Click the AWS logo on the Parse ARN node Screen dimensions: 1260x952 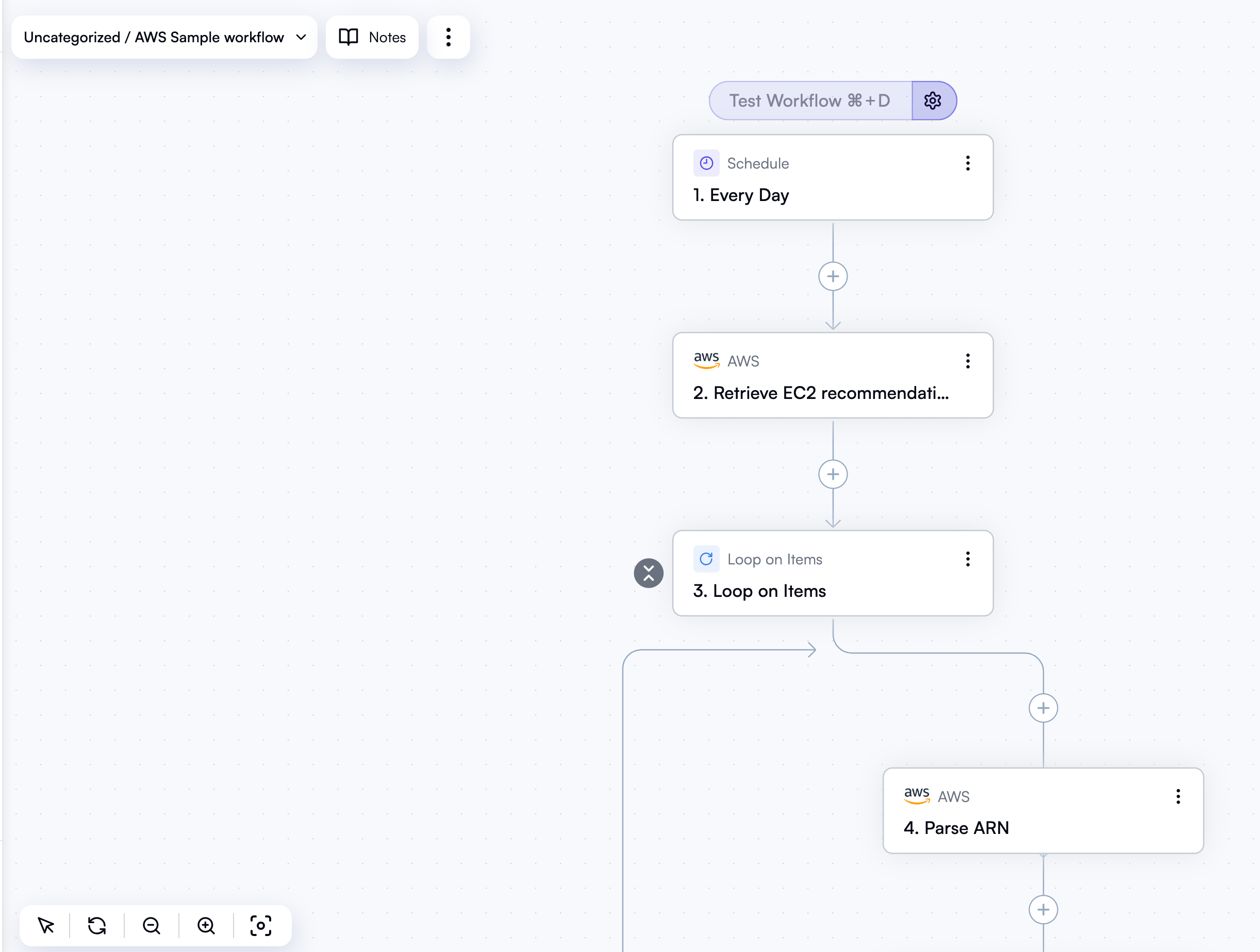pos(917,796)
